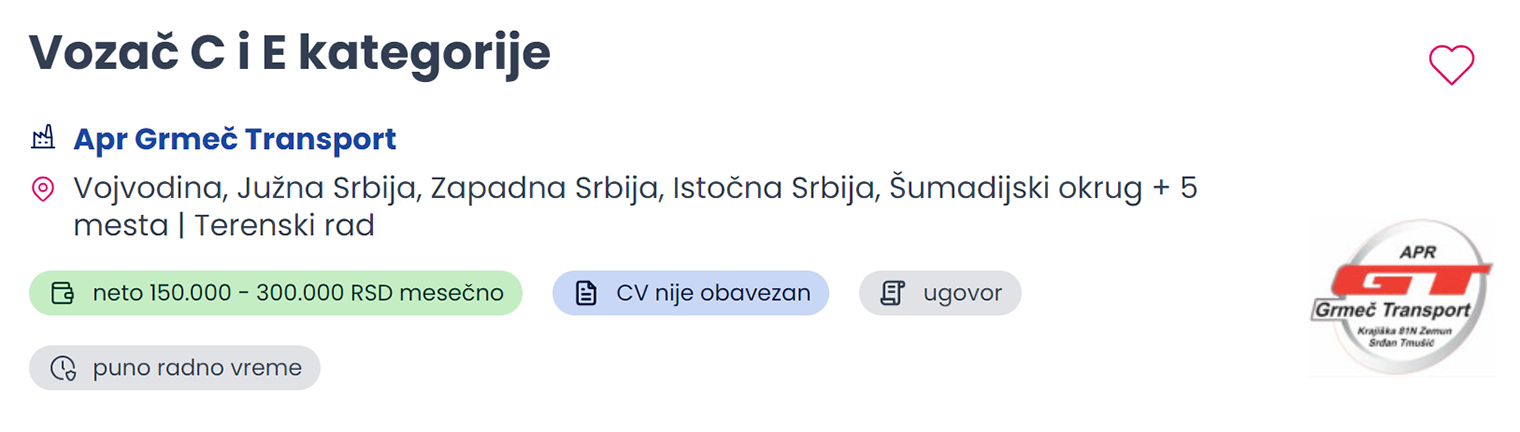1520x432 pixels.
Task: Click the document icon in CV tag
Action: pyautogui.click(x=587, y=293)
